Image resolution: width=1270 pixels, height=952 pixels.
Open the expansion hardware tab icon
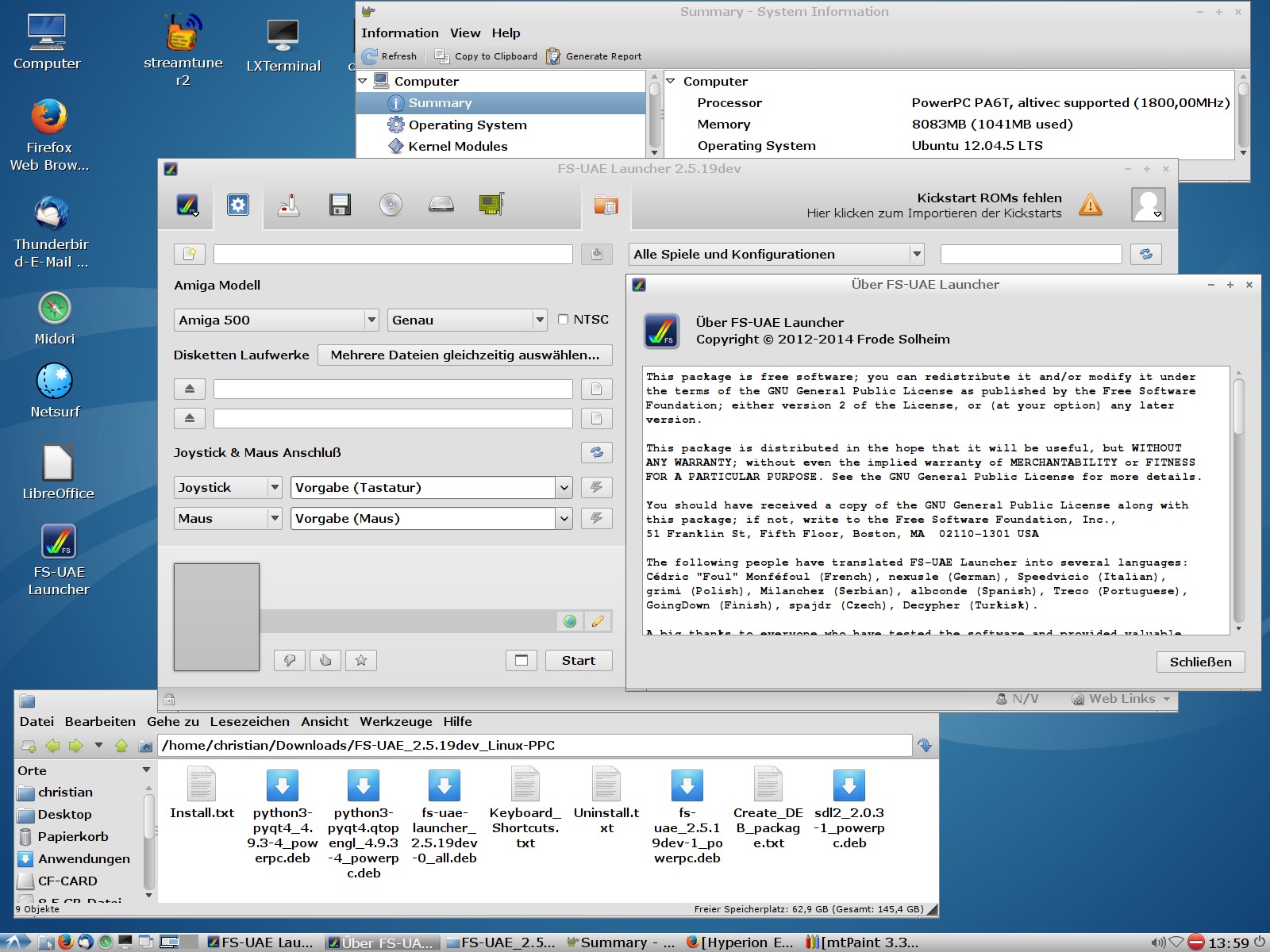pyautogui.click(x=491, y=205)
